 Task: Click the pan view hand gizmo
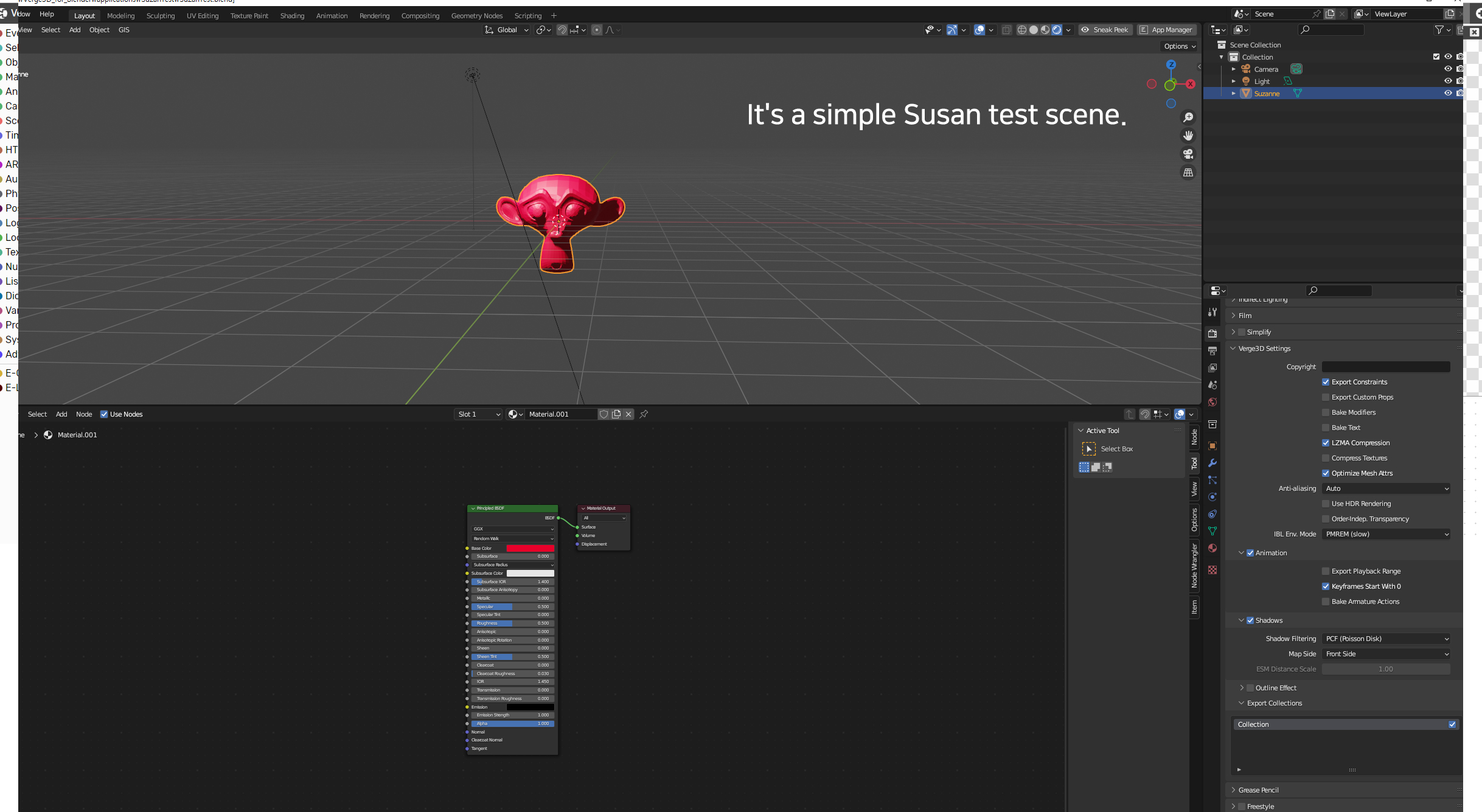point(1188,136)
